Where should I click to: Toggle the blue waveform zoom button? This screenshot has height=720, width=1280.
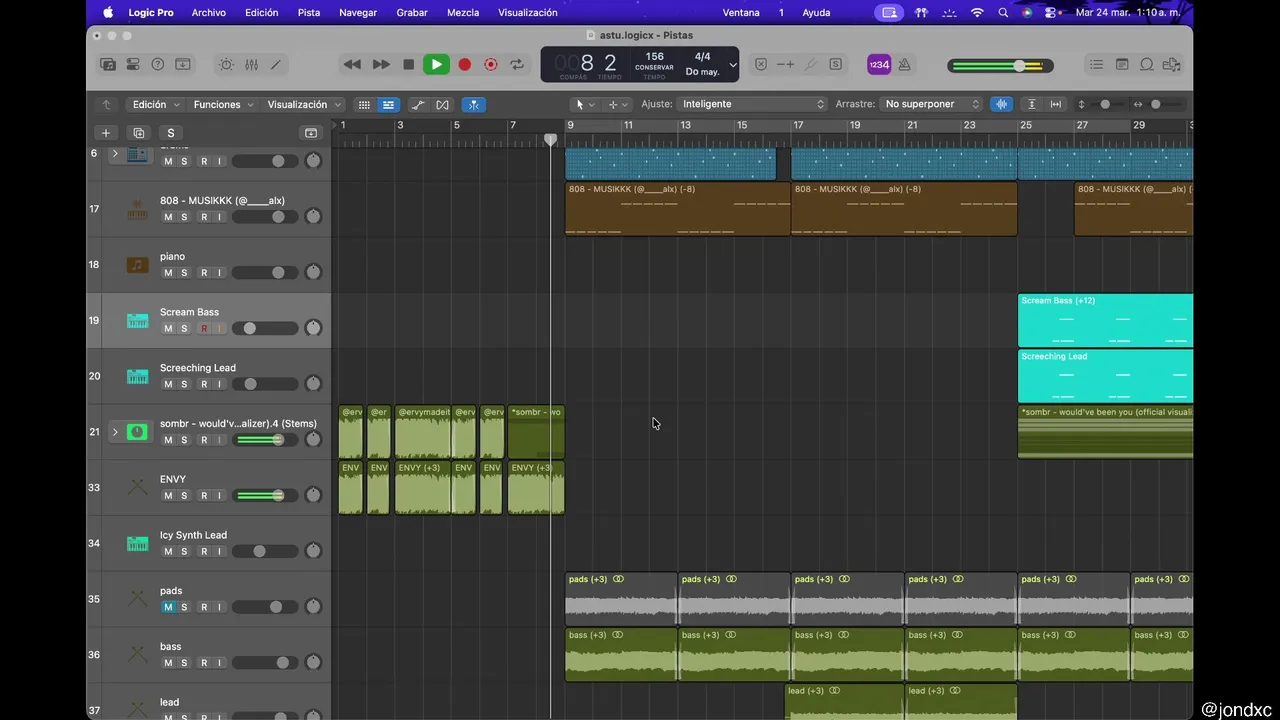pos(1001,104)
